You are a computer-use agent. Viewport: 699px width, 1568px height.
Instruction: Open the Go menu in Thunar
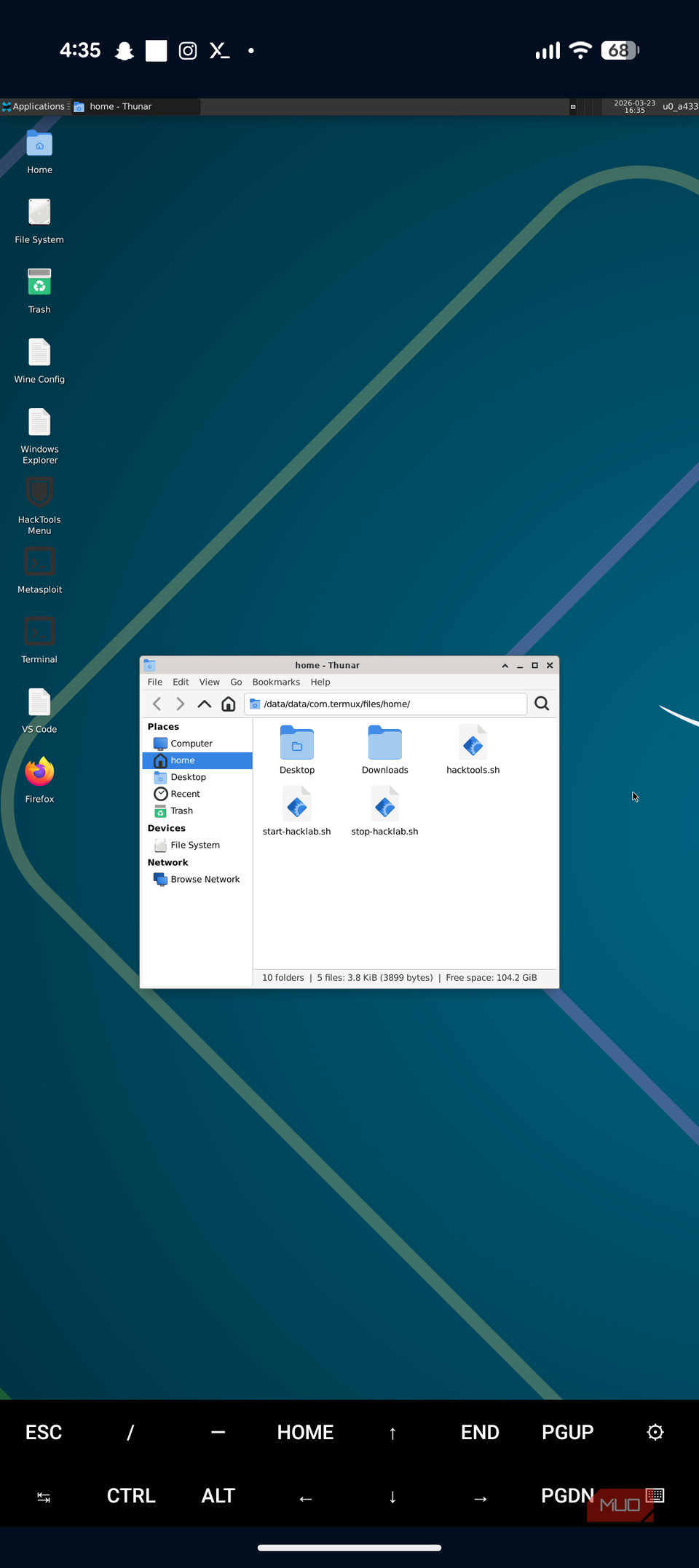pos(236,682)
